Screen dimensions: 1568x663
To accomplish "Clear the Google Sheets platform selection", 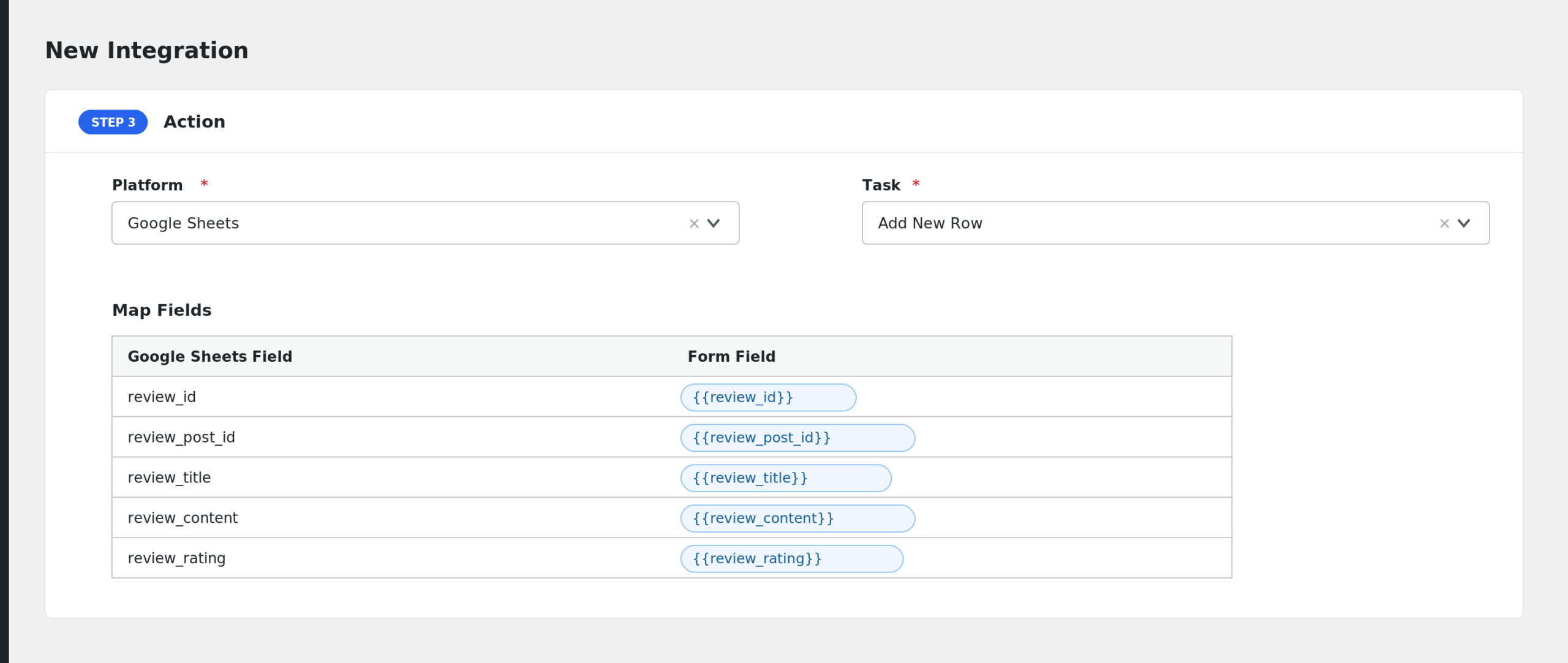I will tap(694, 223).
